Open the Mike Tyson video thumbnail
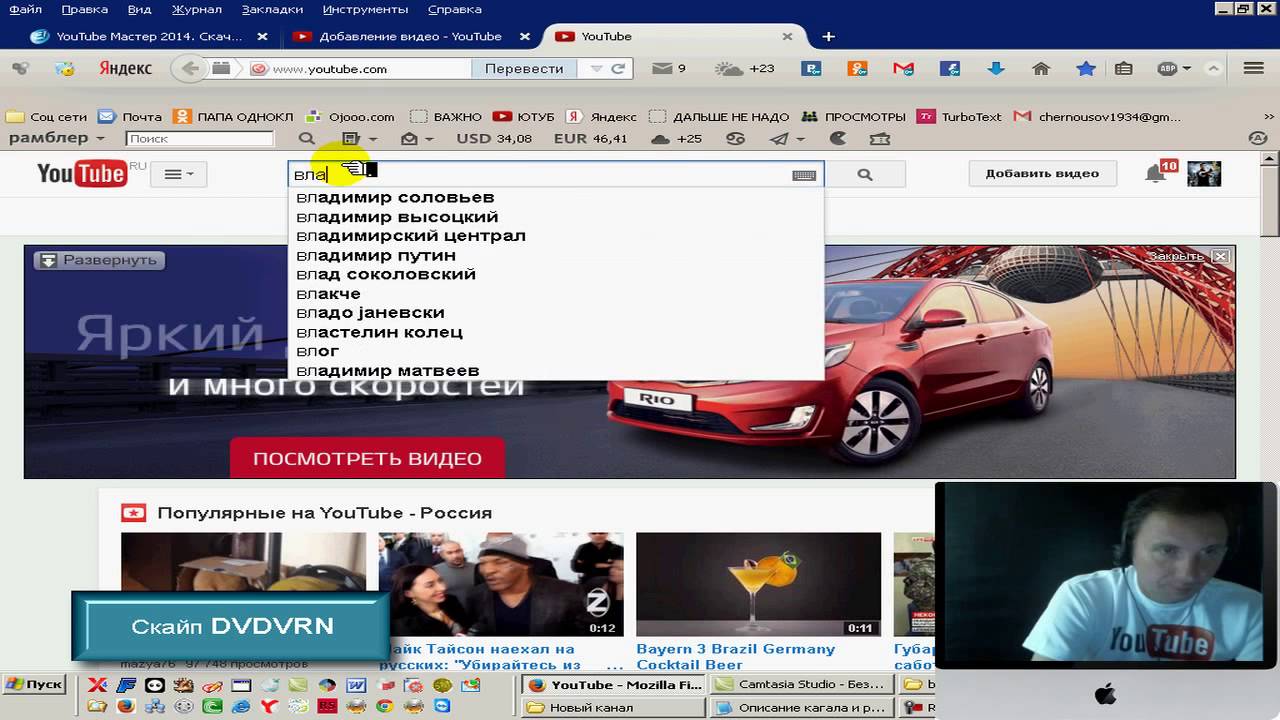Screen dimensions: 1280x720 [x=501, y=584]
